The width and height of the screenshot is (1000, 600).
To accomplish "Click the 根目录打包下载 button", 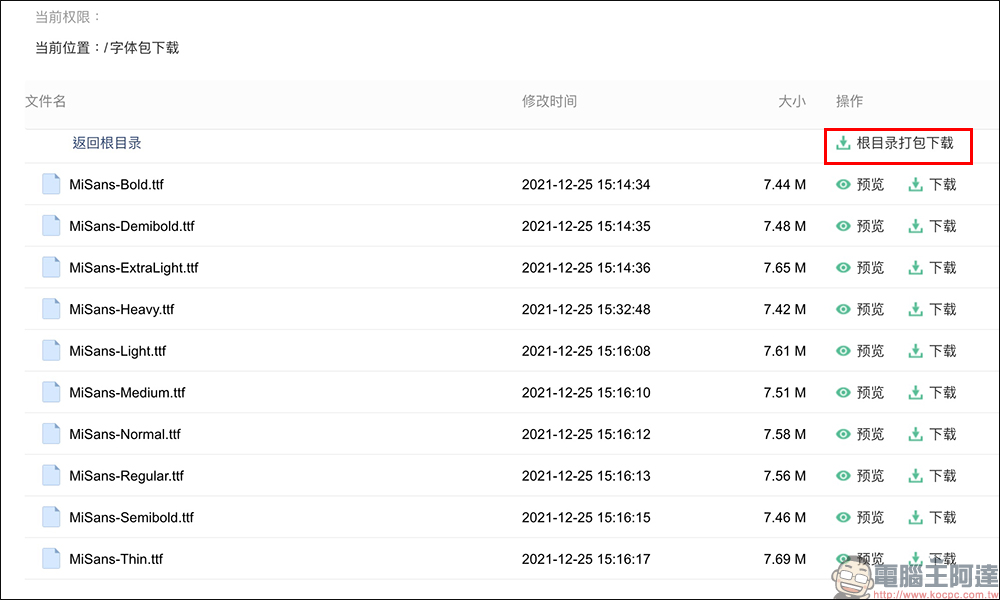I will tap(895, 143).
